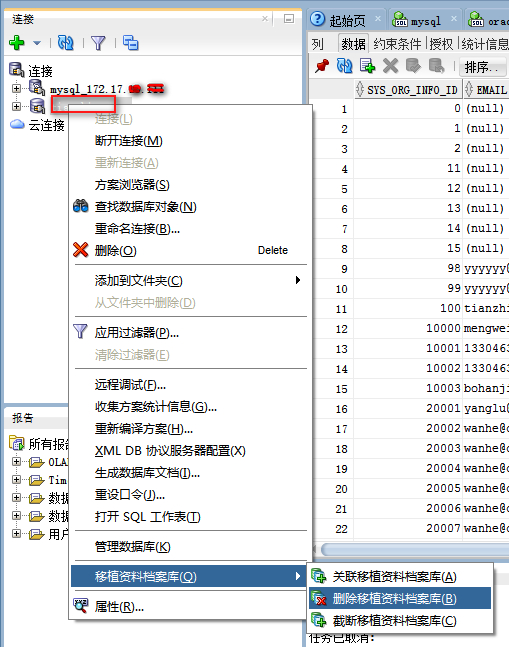Choose 生成数据库文档(I)... menu entry

click(147, 472)
